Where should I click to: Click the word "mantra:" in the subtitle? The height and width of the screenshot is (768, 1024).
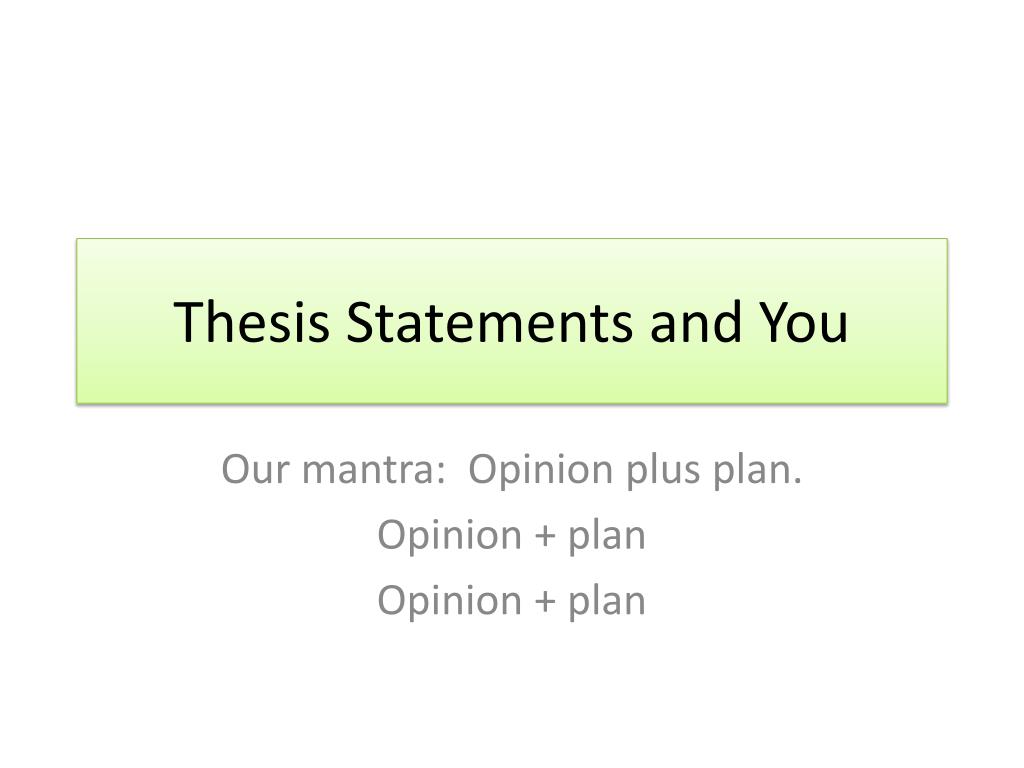[374, 469]
